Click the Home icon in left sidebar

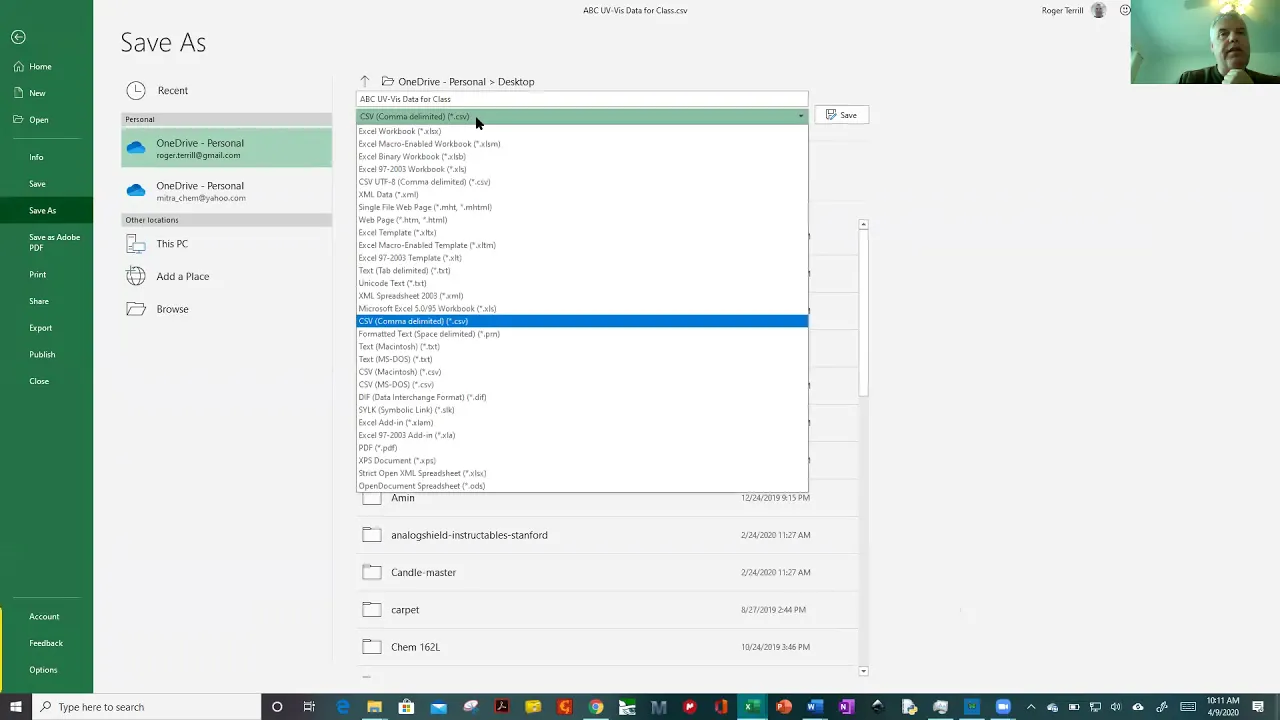point(19,66)
